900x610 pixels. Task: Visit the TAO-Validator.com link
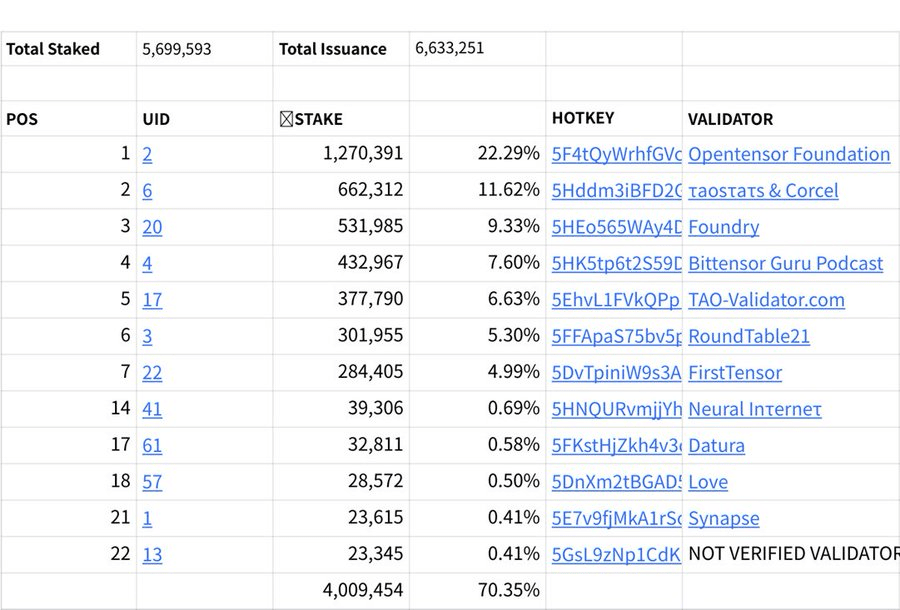[x=766, y=300]
